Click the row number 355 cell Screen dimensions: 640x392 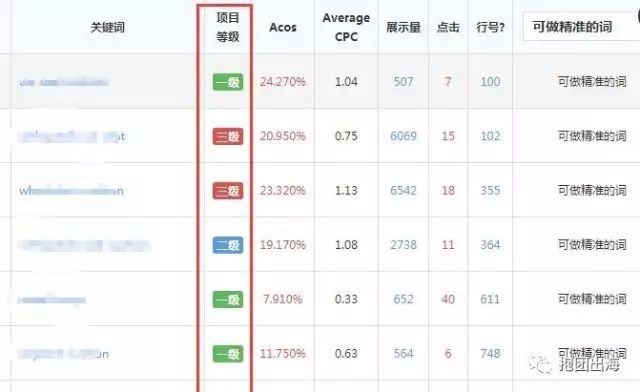[490, 190]
